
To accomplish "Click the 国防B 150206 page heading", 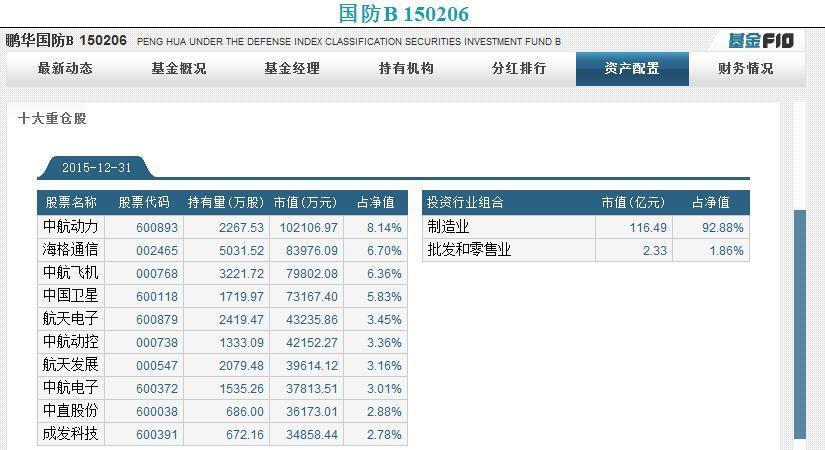I will pos(403,14).
